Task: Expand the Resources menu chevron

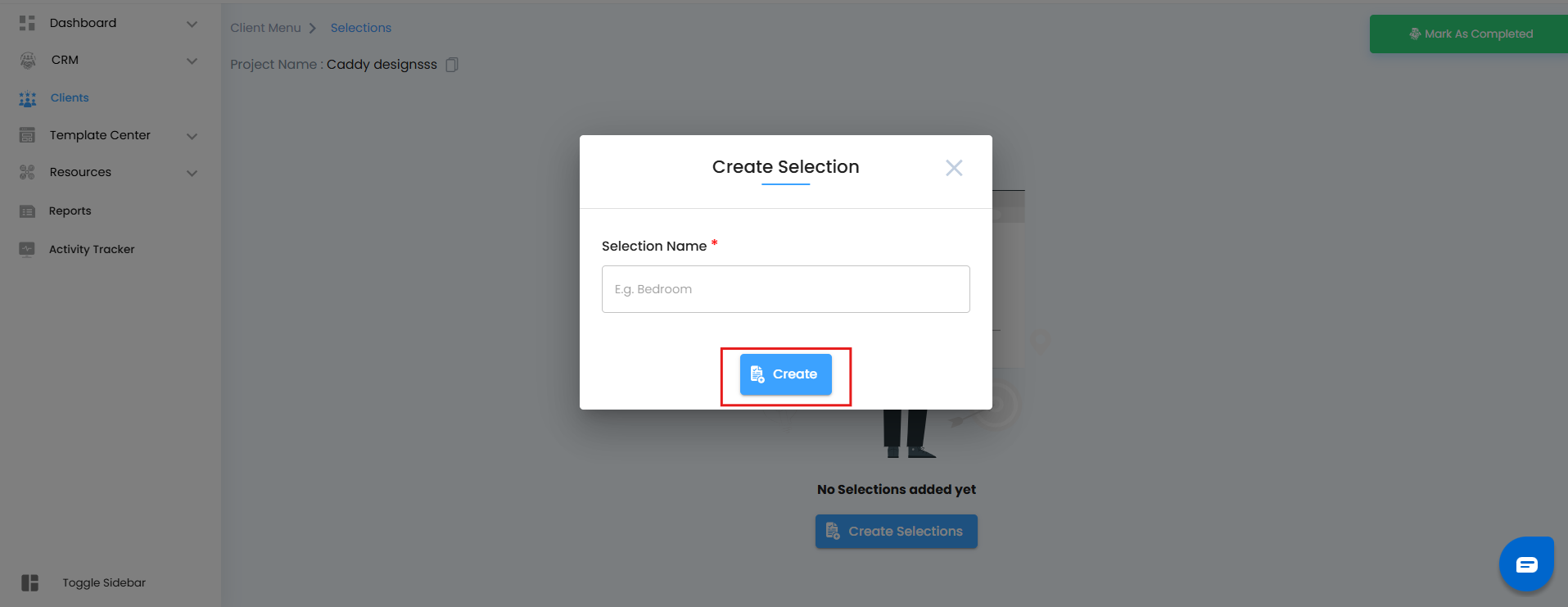Action: [192, 173]
